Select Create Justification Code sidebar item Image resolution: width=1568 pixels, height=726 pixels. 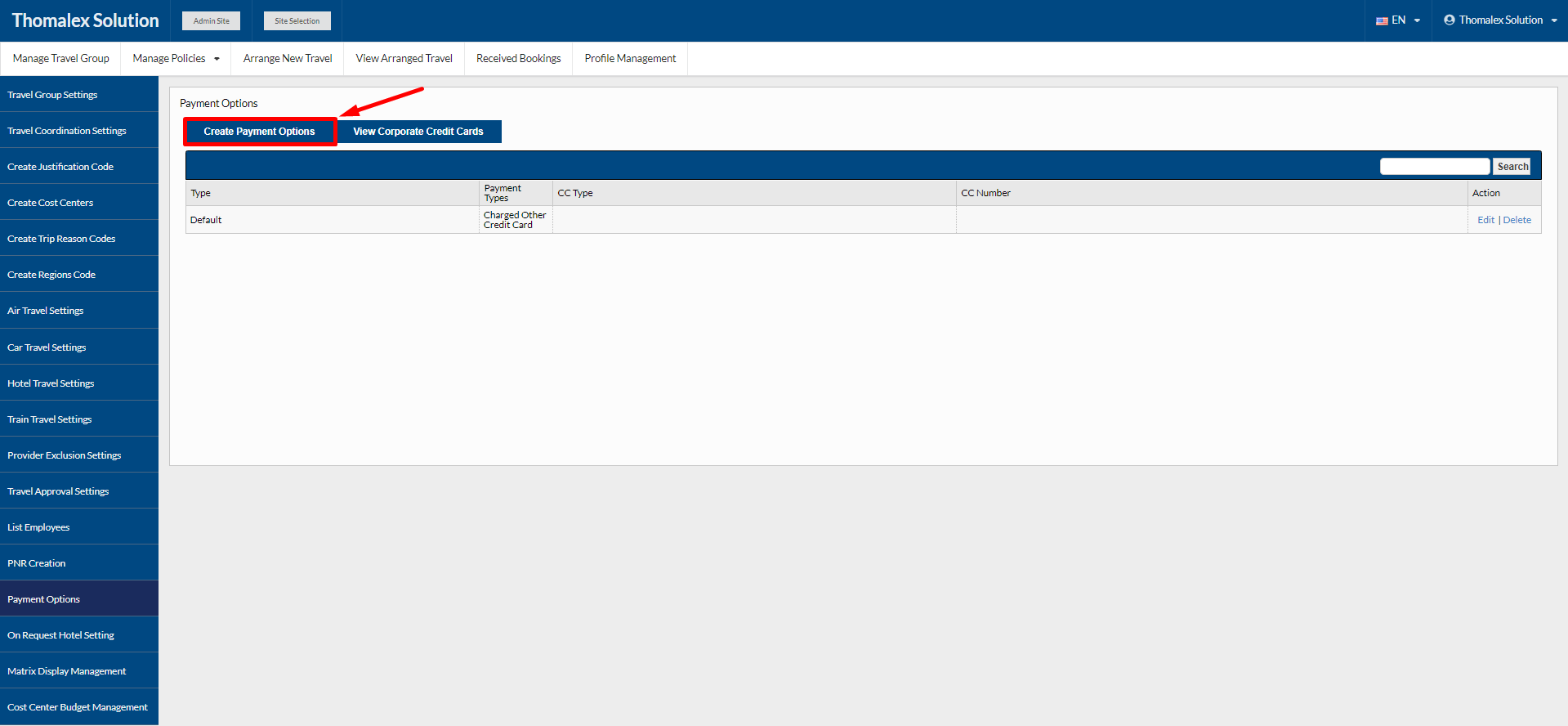click(x=79, y=167)
